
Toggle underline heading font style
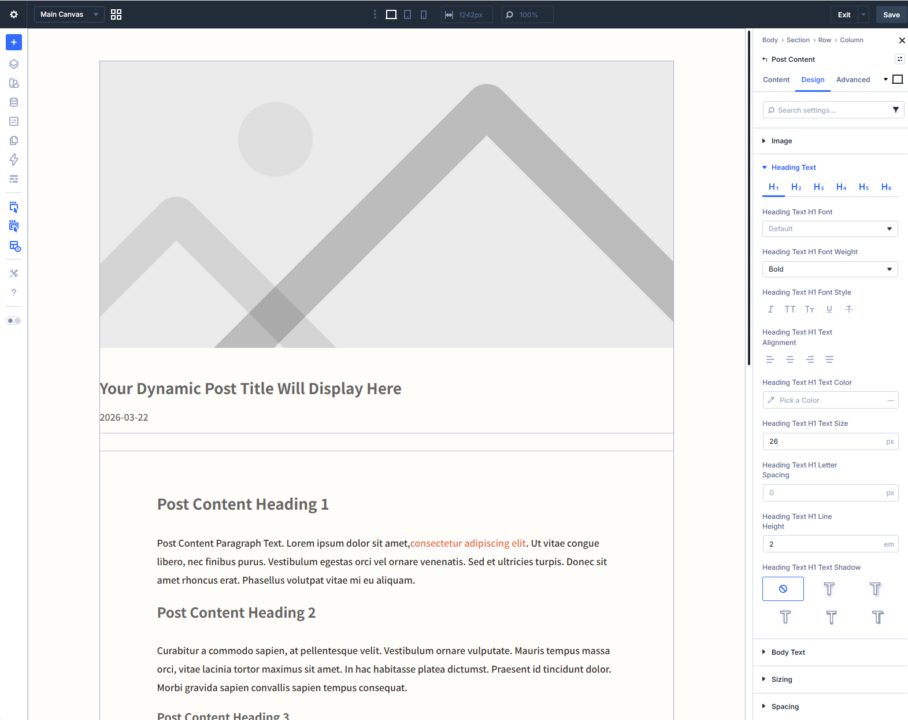pyautogui.click(x=829, y=309)
